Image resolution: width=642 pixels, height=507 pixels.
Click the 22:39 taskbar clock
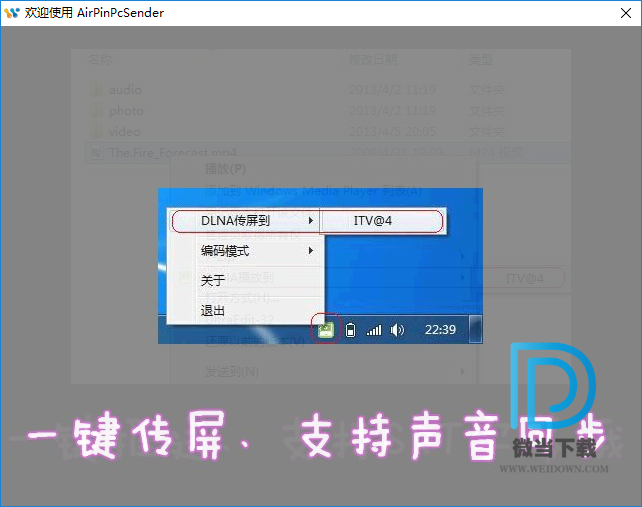coord(440,330)
